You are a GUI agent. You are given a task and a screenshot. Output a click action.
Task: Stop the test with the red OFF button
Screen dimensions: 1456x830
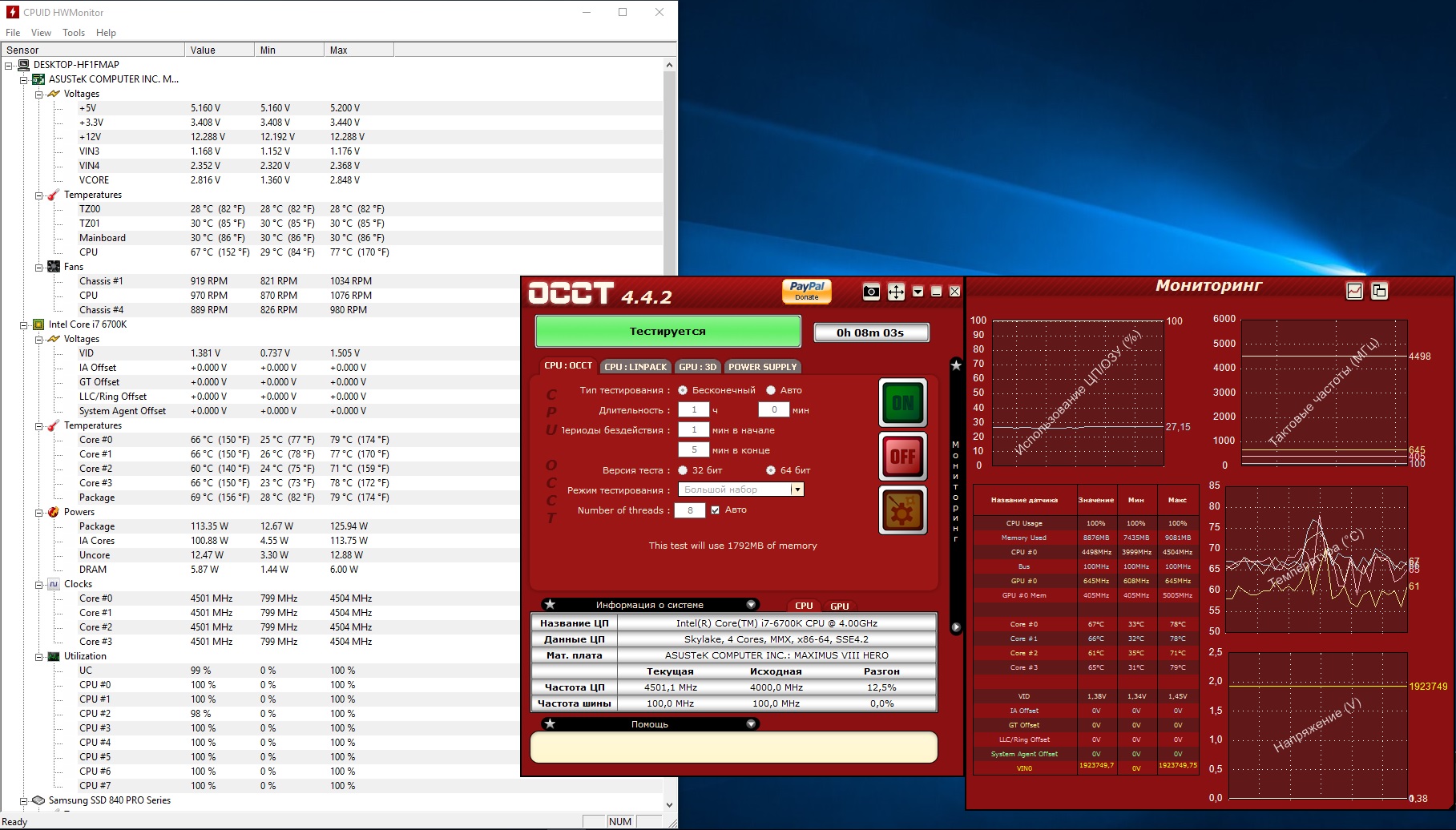point(903,457)
